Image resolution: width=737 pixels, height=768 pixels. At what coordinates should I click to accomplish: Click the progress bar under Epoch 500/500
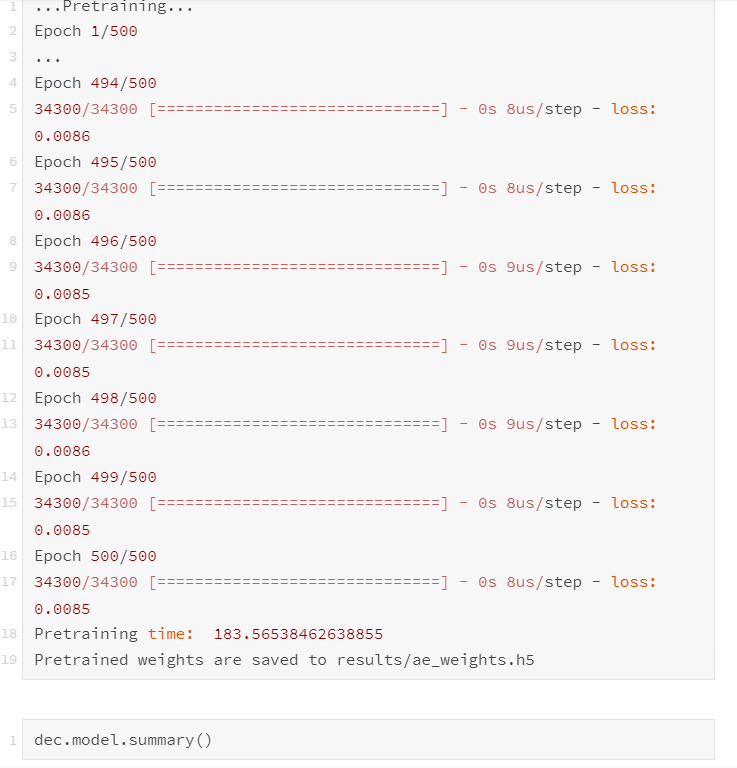coord(298,582)
